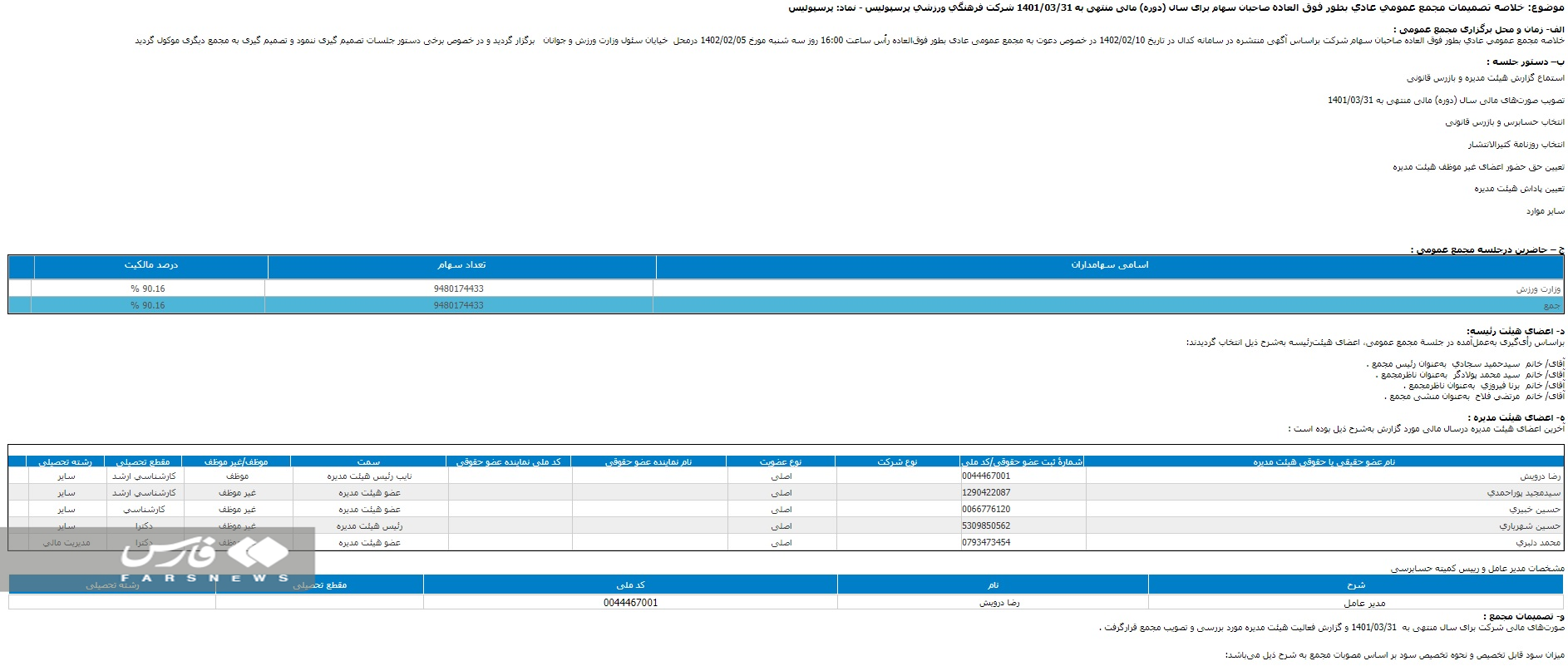
Task: Select agenda item 'تعیین حق حضور اعضای غیر موظف هیئت مدیره'
Action: (1478, 167)
